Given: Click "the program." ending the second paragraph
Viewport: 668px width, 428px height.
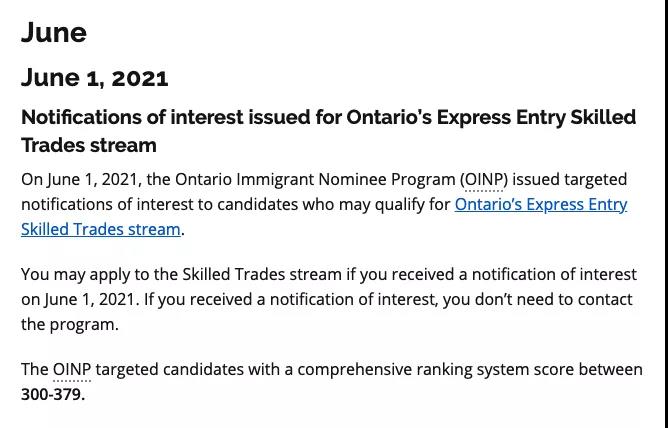Looking at the screenshot, I should point(70,324).
